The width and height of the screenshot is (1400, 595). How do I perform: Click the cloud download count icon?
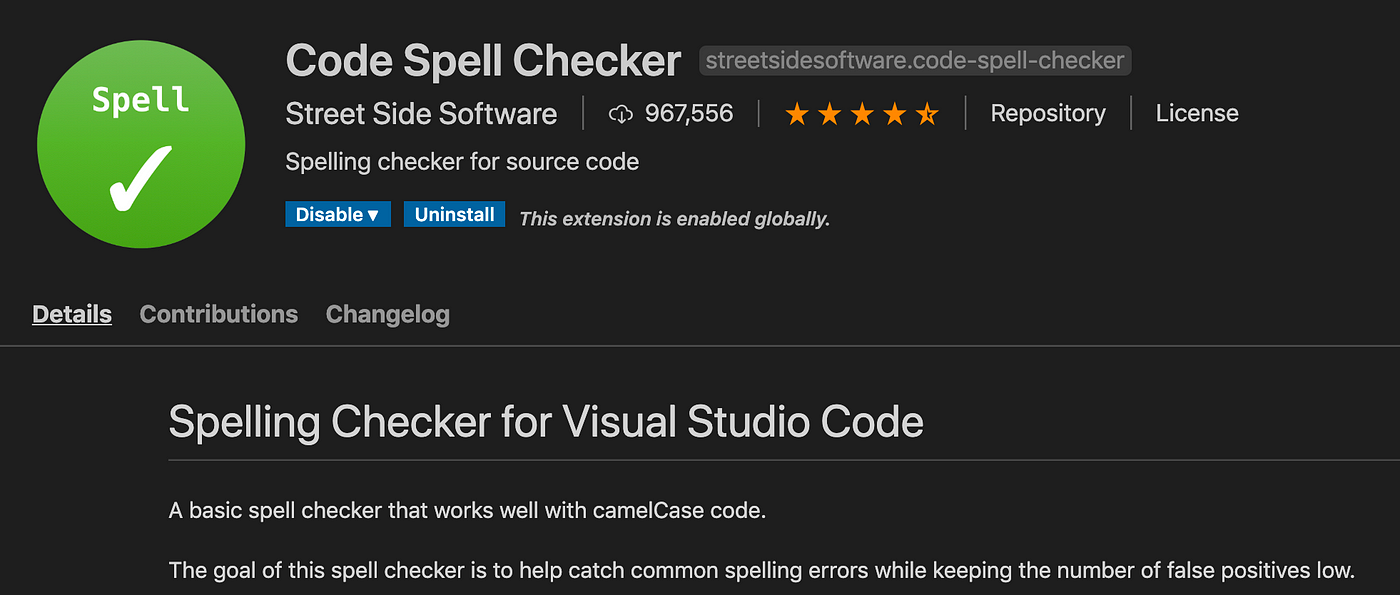621,115
